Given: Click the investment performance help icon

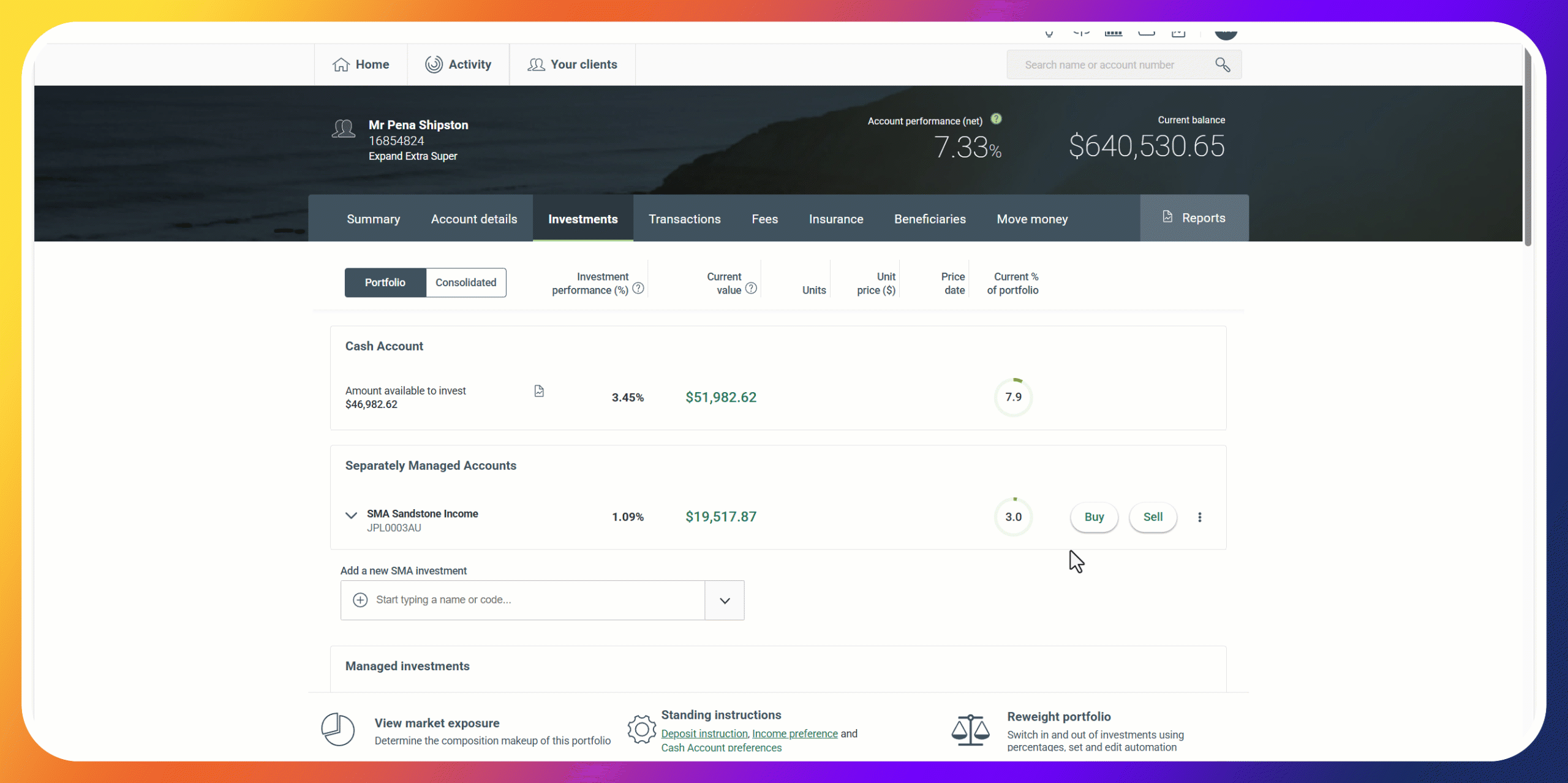Looking at the screenshot, I should (x=638, y=289).
